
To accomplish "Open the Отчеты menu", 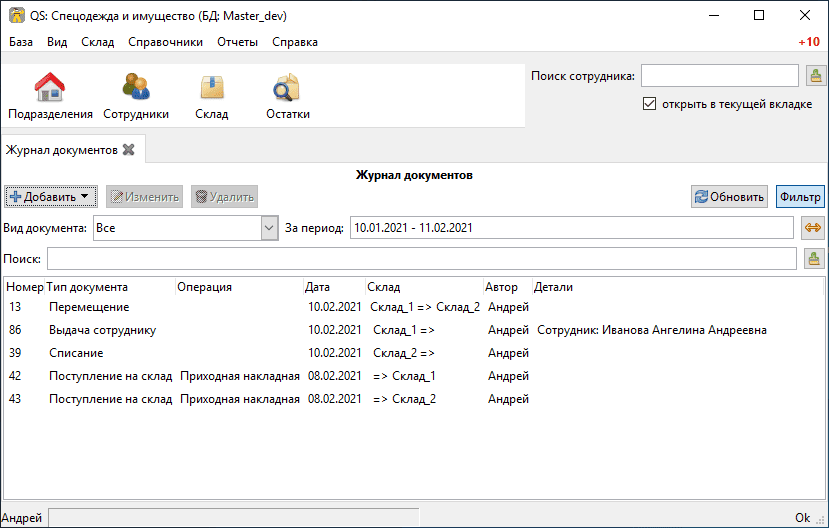I will [x=237, y=42].
